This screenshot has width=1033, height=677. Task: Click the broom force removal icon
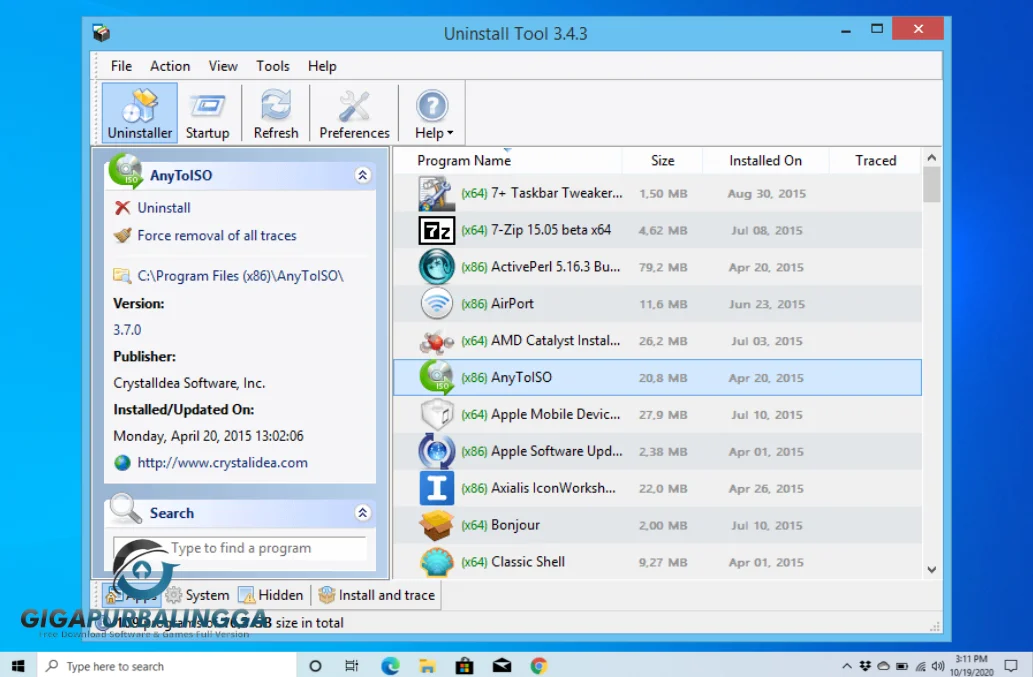click(123, 235)
